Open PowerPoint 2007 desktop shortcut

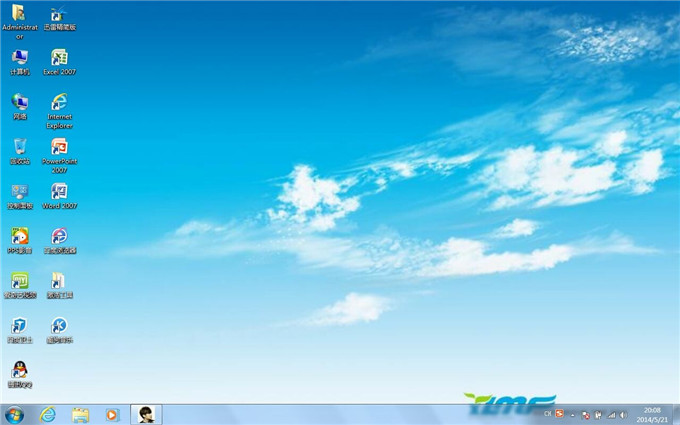(59, 148)
